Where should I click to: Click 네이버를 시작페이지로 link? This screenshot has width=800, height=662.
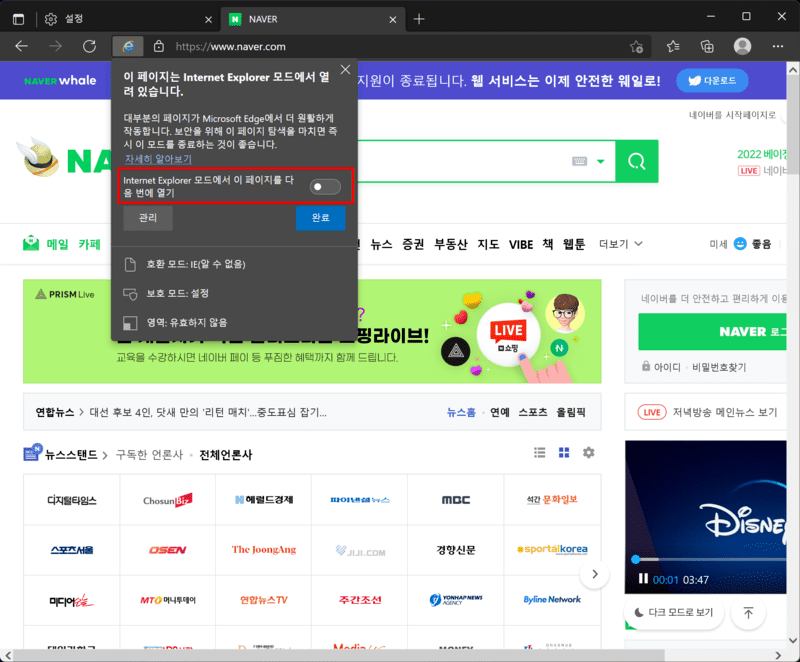(732, 115)
